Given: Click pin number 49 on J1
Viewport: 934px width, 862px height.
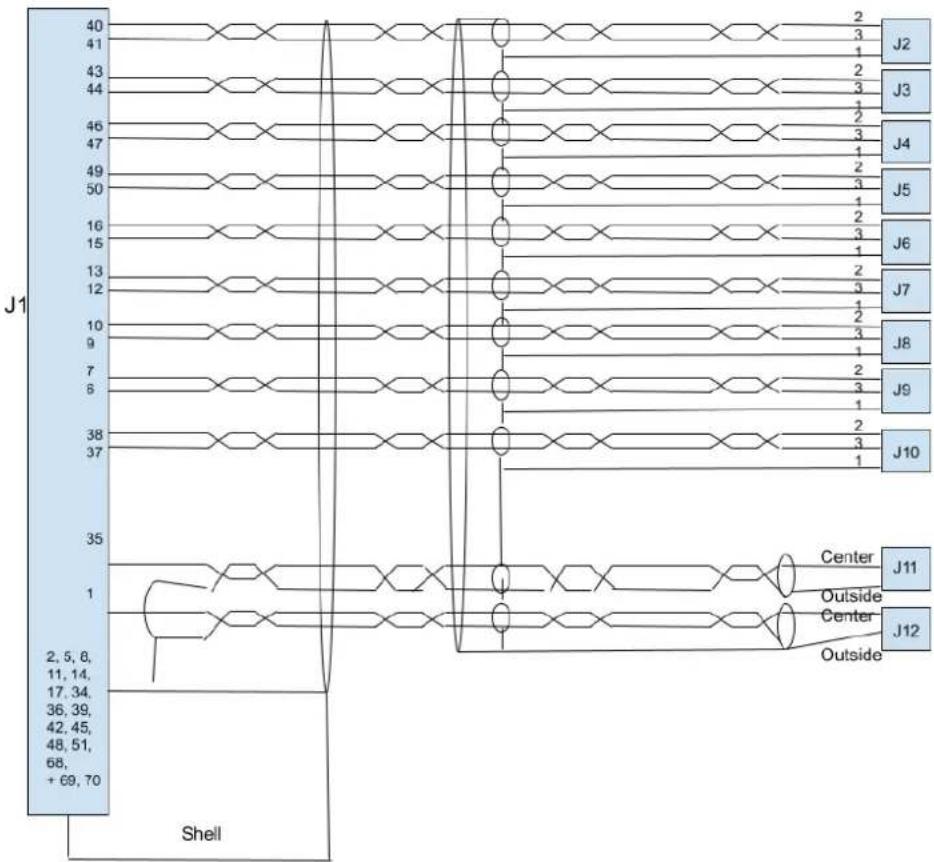Looking at the screenshot, I should tap(95, 172).
